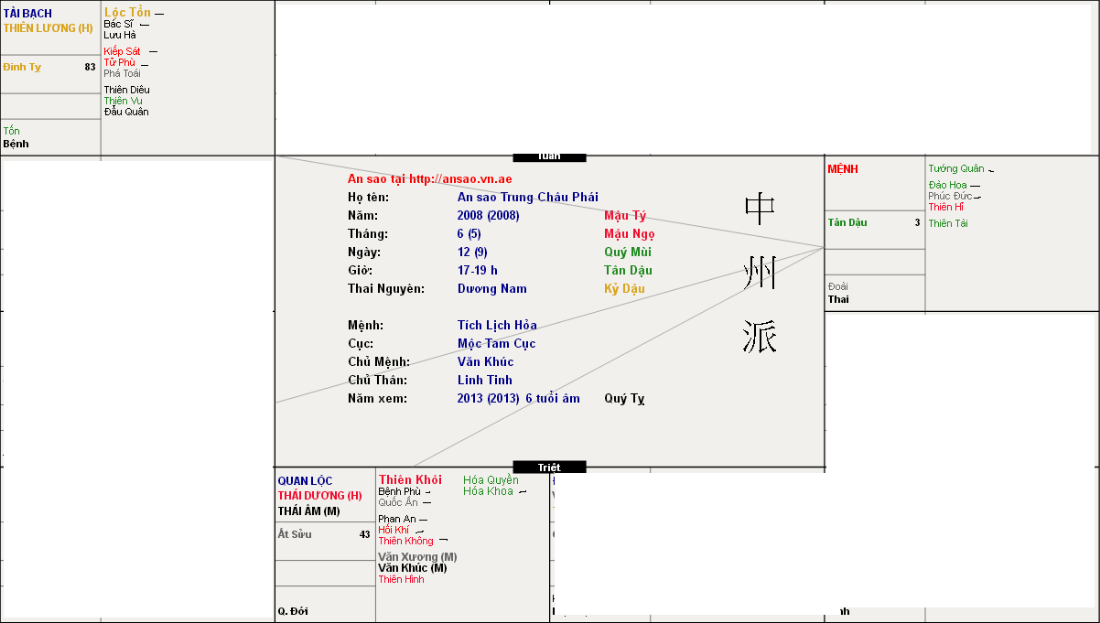This screenshot has height=623, width=1100.
Task: Click the Triệt marker label
Action: (x=549, y=467)
